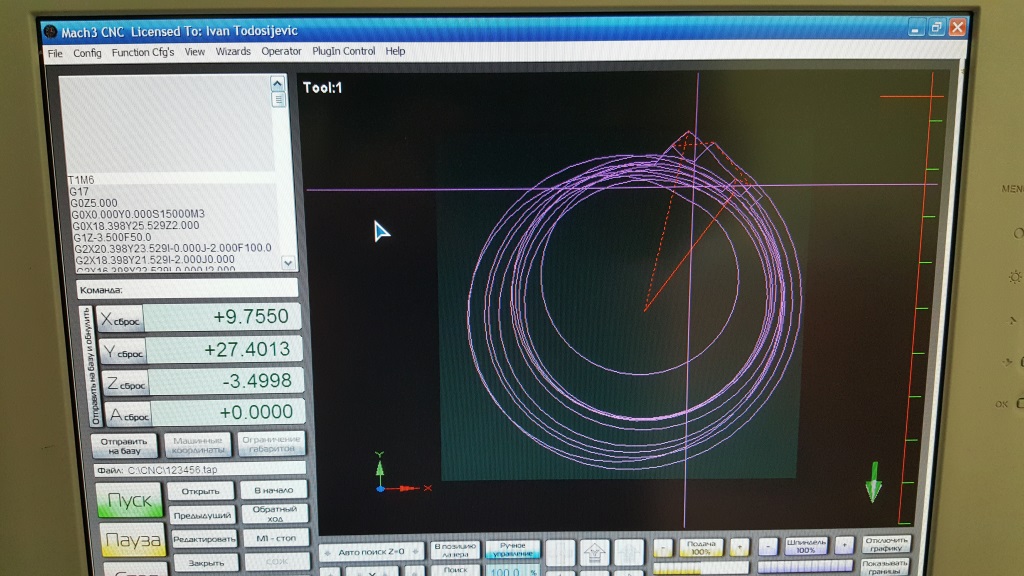Image resolution: width=1024 pixels, height=576 pixels.
Task: Click the A coordinate value +0.0000
Action: coord(229,412)
